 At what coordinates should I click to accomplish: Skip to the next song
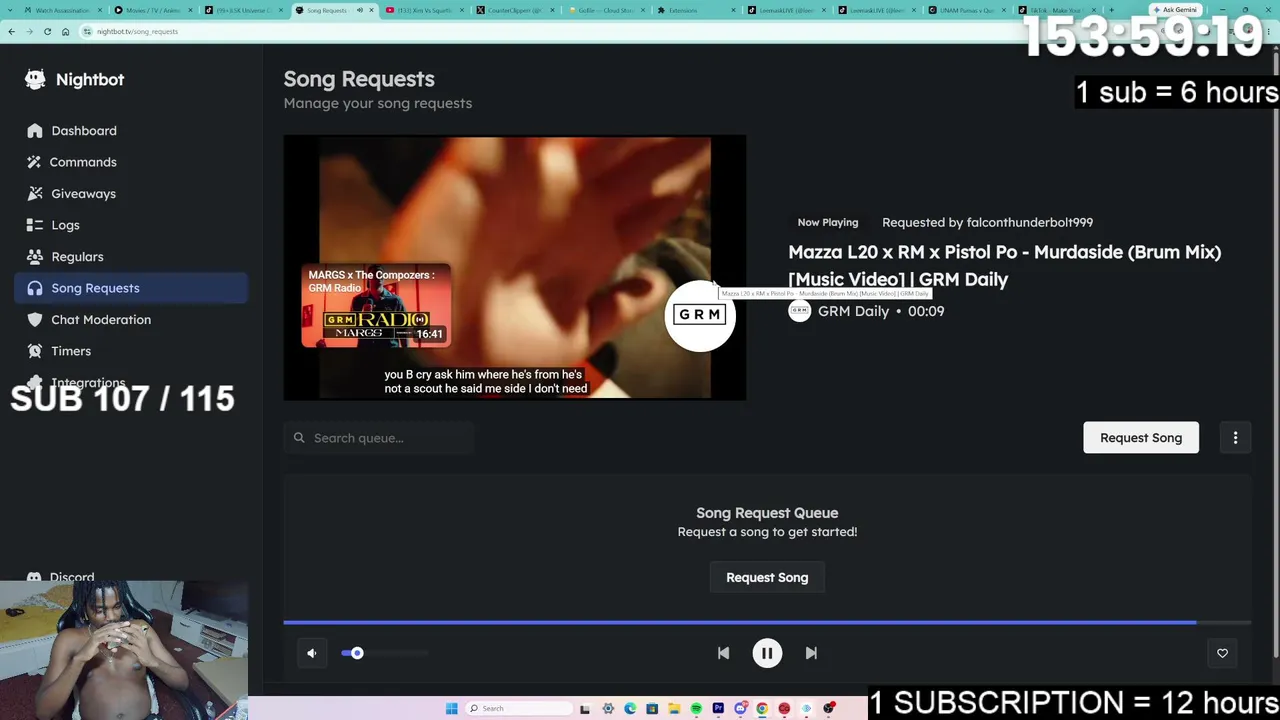(x=811, y=653)
